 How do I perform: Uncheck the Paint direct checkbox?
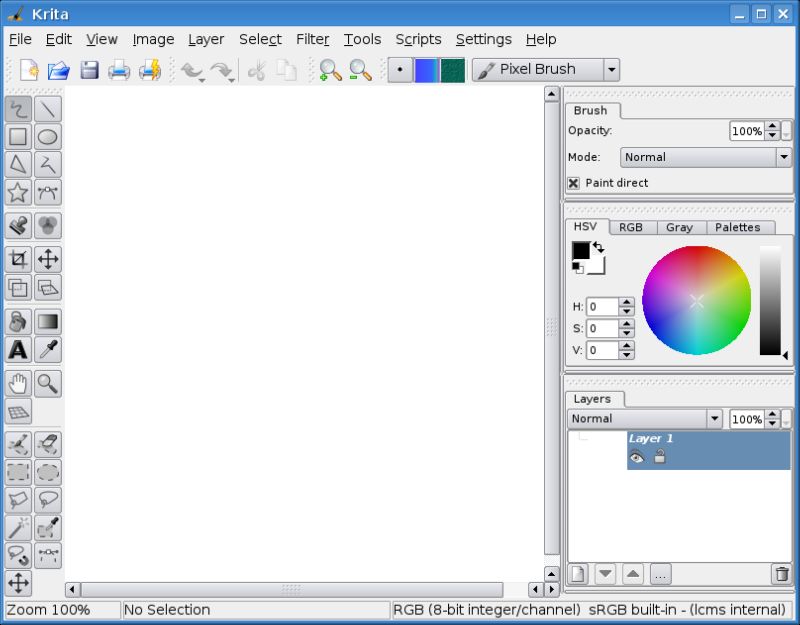click(574, 183)
